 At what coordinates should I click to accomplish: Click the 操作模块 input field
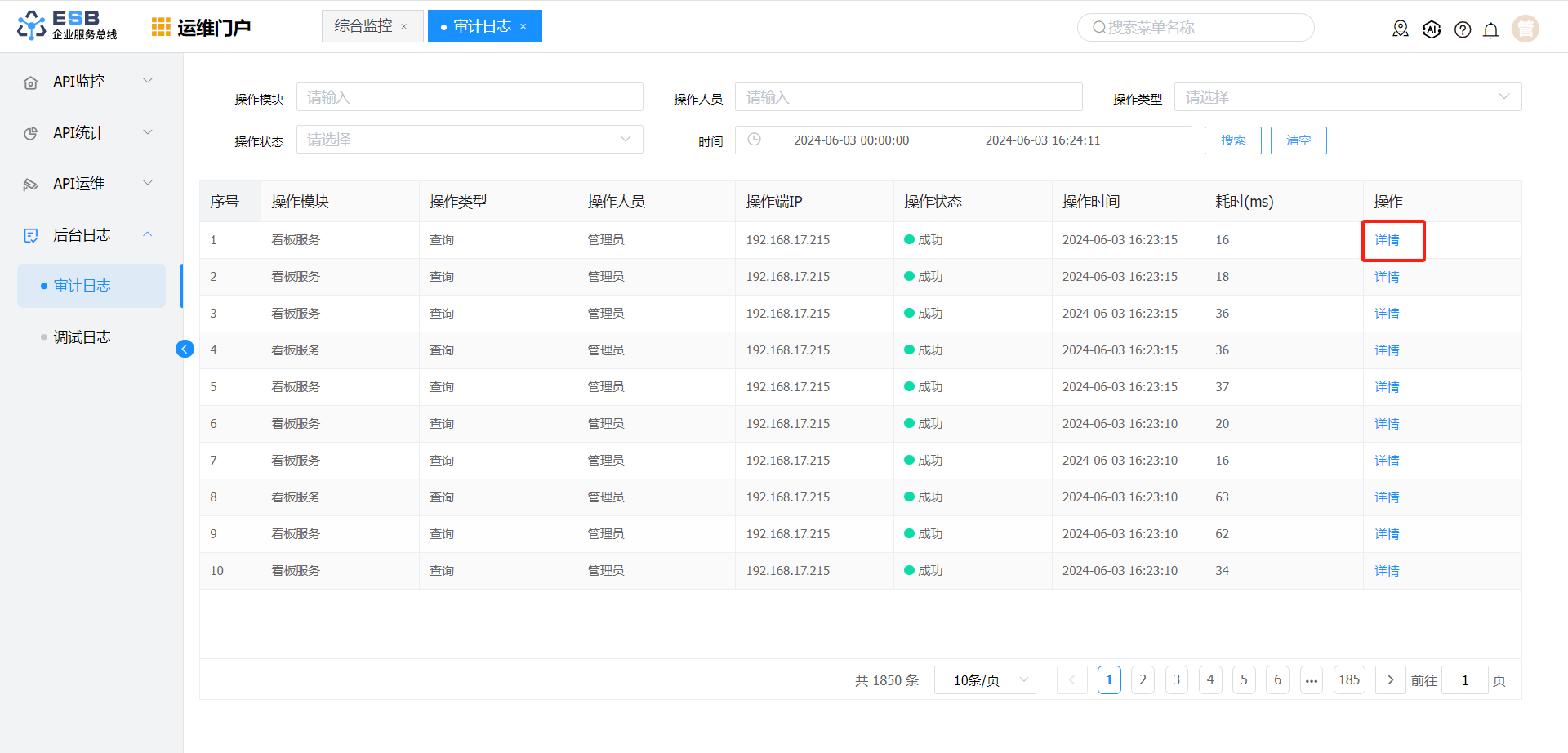coord(470,97)
